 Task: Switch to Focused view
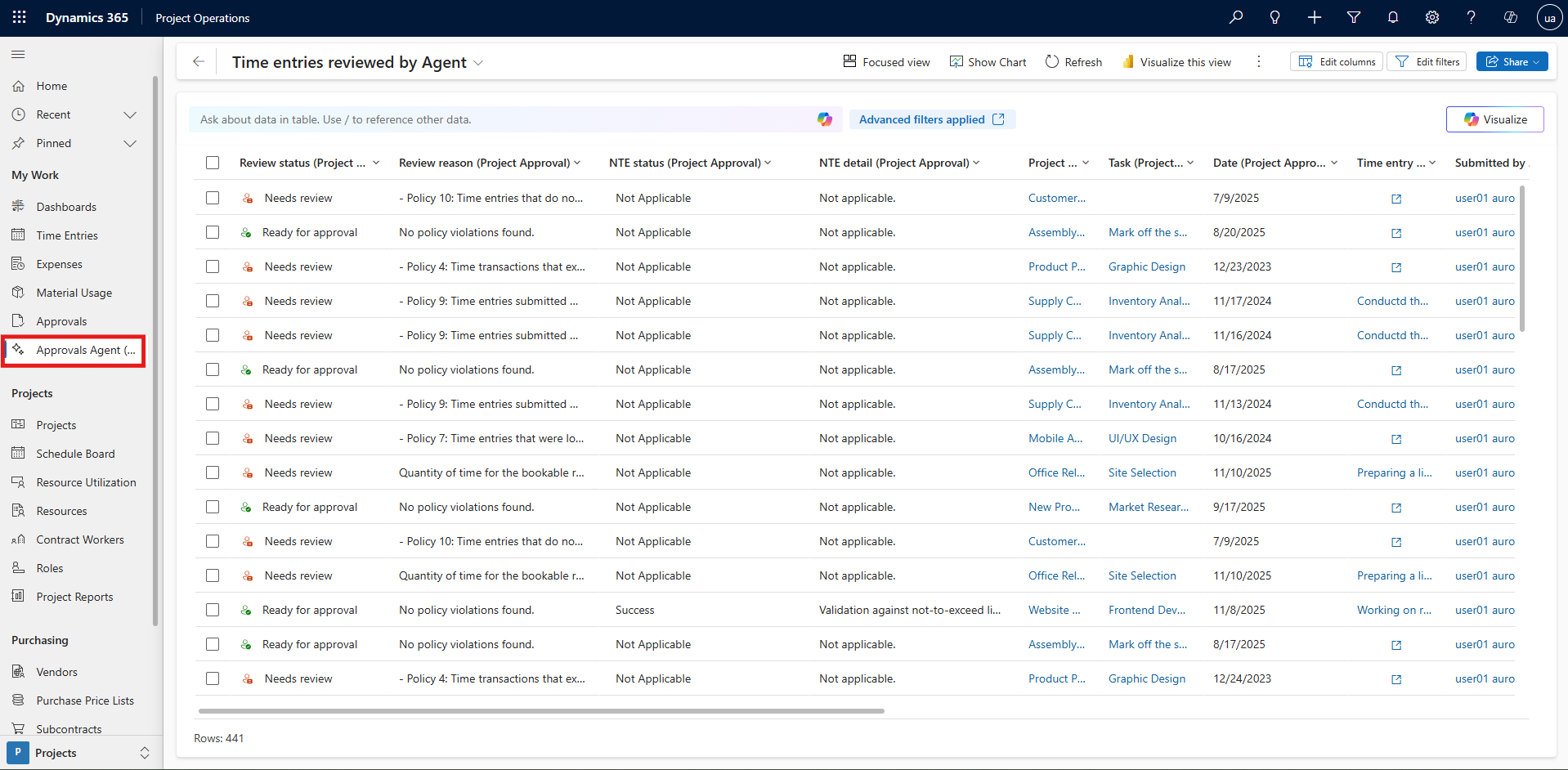886,61
